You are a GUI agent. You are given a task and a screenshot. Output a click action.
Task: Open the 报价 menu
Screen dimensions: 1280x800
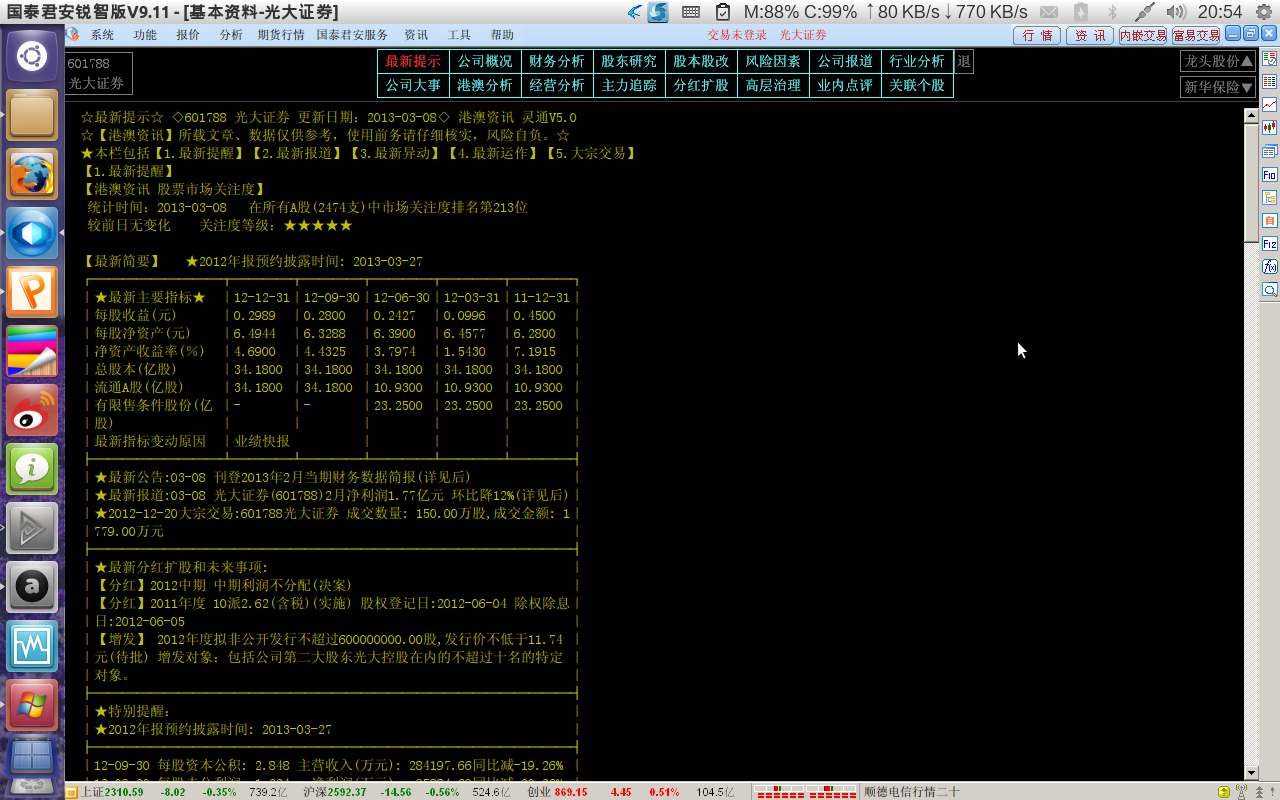[x=188, y=35]
